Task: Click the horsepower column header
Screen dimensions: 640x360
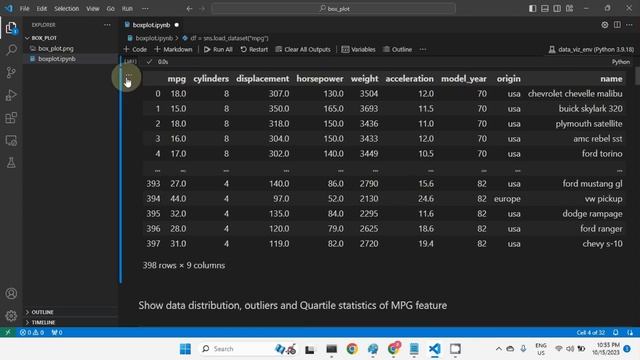Action: 320,79
